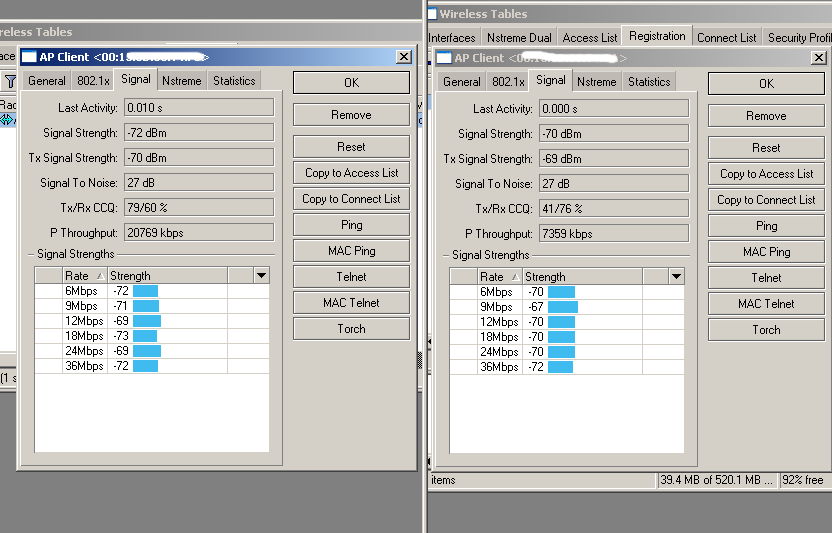This screenshot has height=533, width=832.
Task: Switch to Statistics tab in right AP Client dialog
Action: [649, 82]
